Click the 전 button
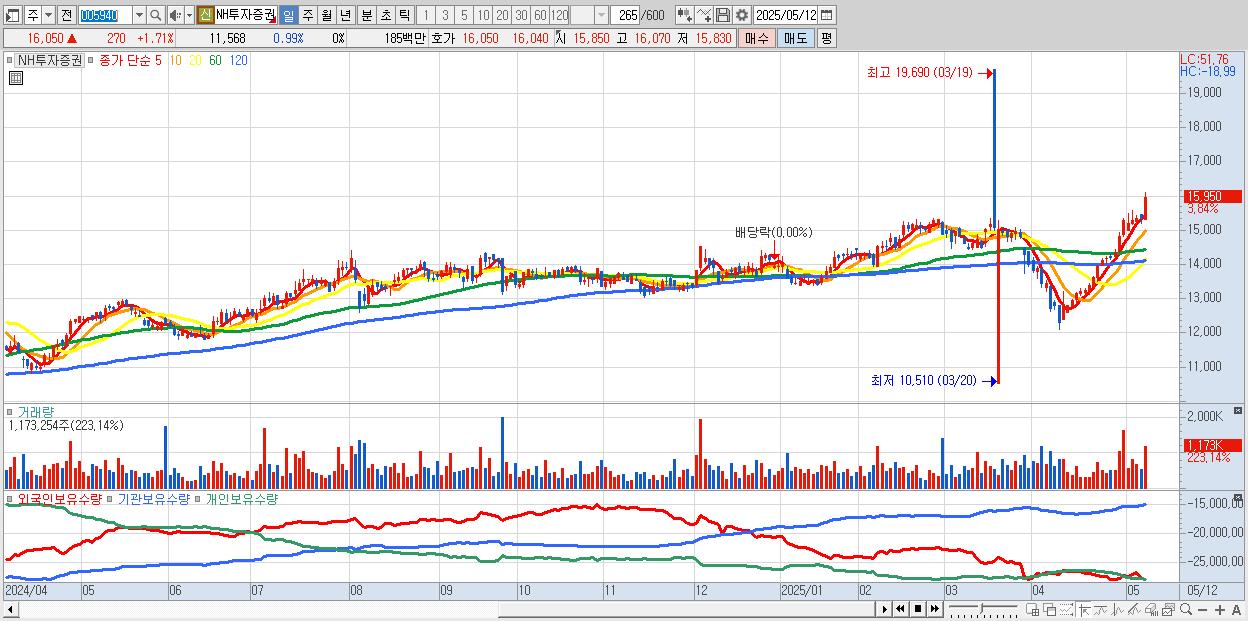The height and width of the screenshot is (621, 1248). (x=66, y=15)
